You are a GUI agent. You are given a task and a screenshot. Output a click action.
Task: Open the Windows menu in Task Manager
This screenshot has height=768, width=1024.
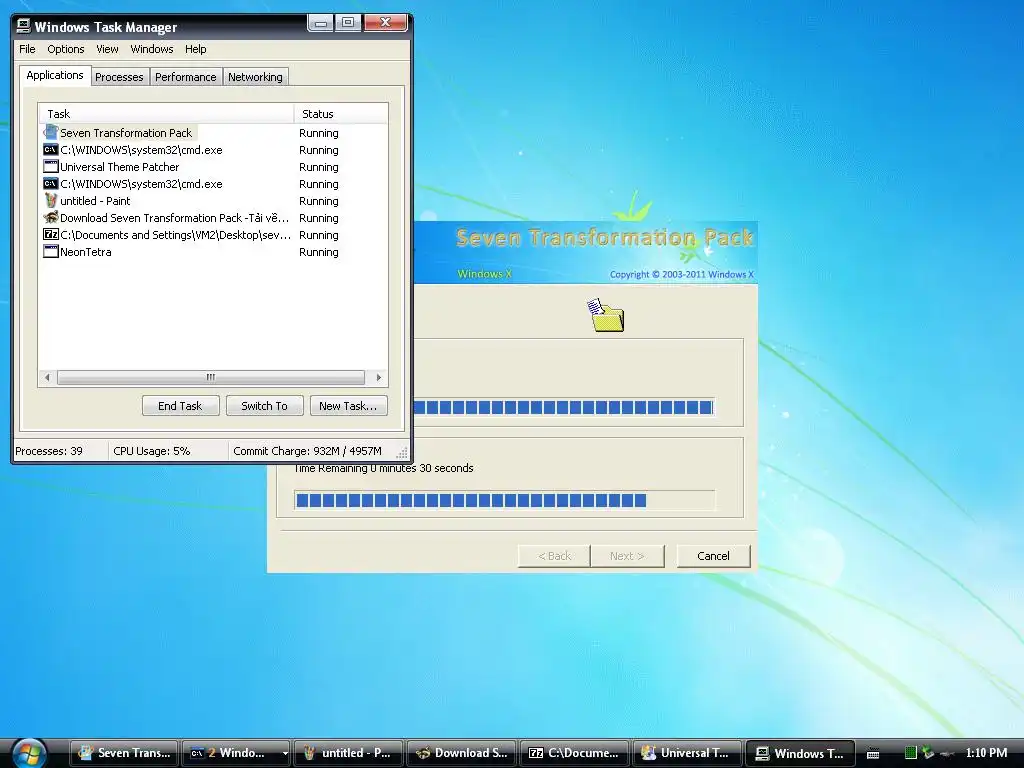(152, 49)
